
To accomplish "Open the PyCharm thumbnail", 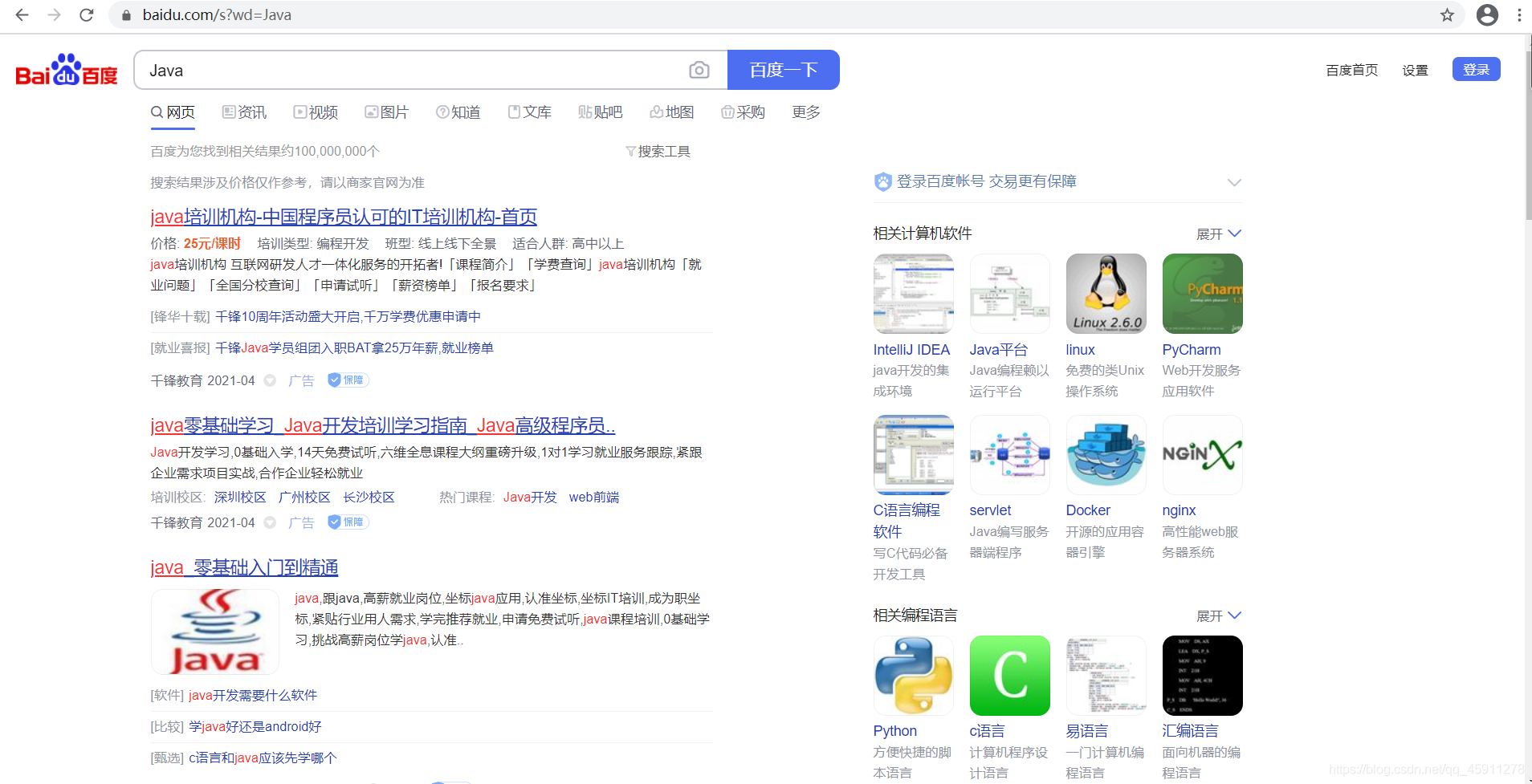I will pos(1203,294).
